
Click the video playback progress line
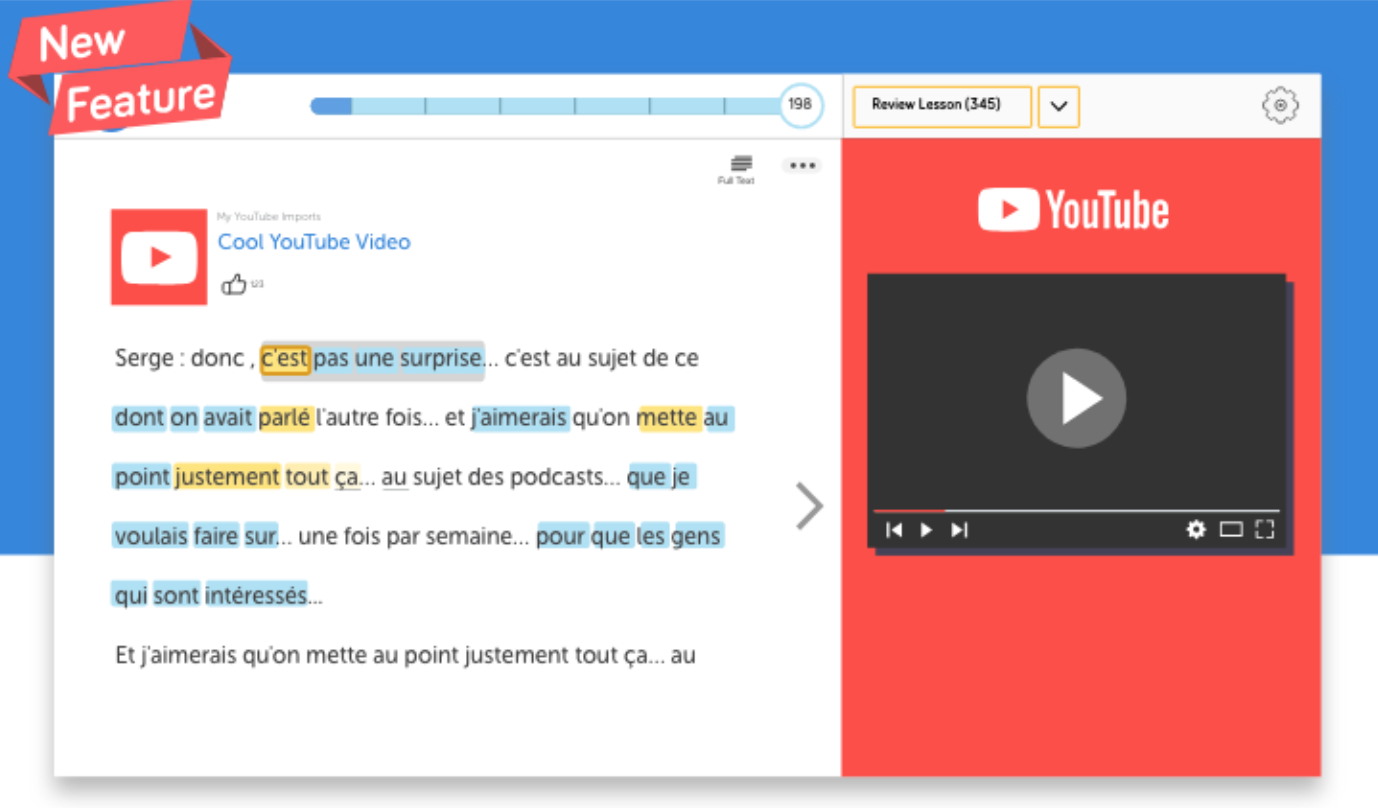(x=1075, y=511)
